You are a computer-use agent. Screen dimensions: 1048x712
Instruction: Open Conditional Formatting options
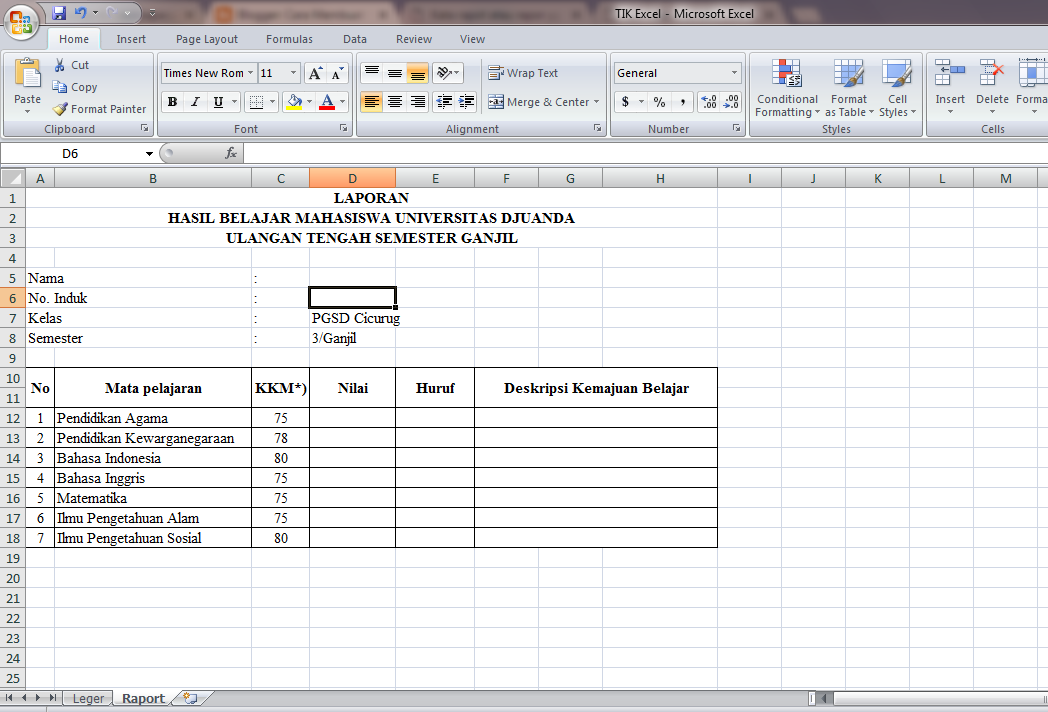[x=787, y=88]
